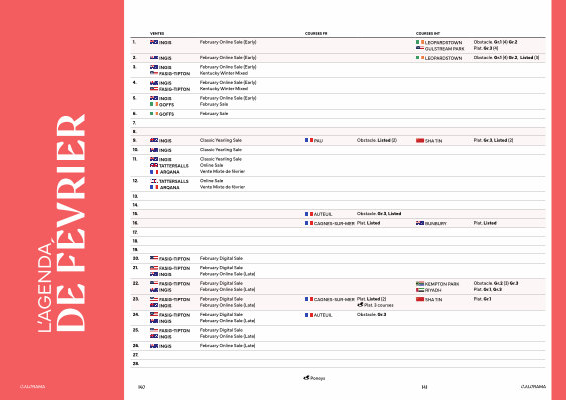Viewport: 566px width, 400px height.
Task: Click the Poneys legend icon at page bottom
Action: (306, 378)
